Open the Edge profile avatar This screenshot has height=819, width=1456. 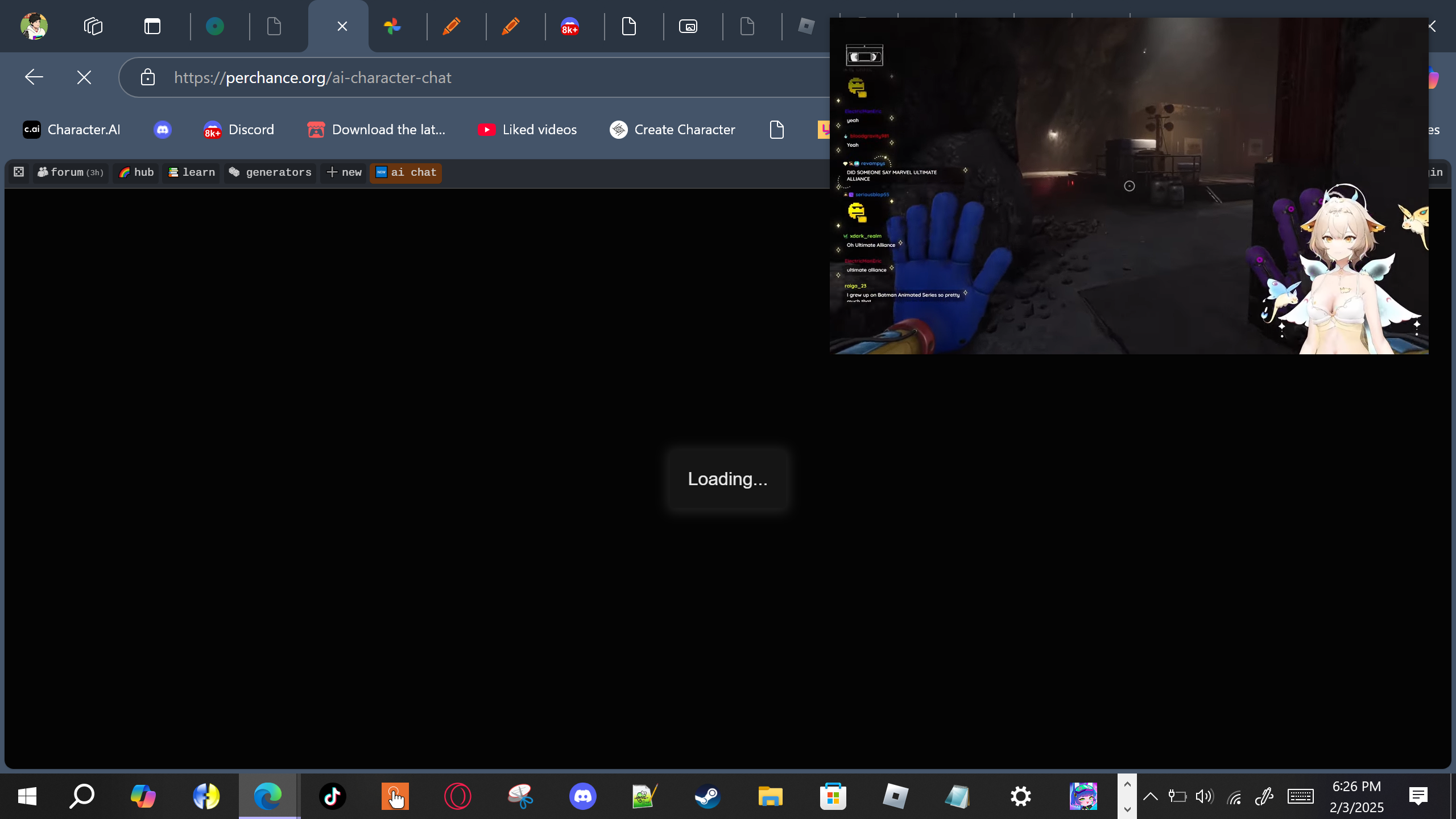click(34, 26)
